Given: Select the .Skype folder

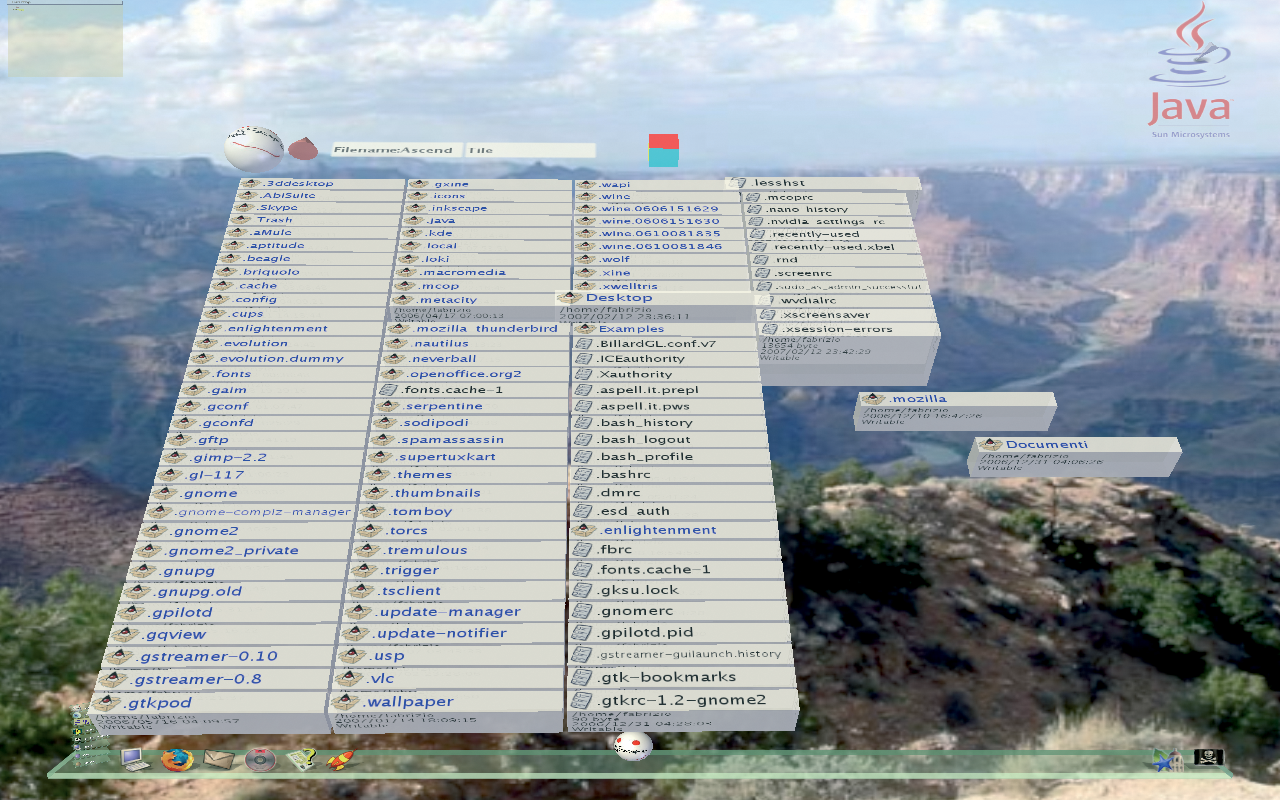Looking at the screenshot, I should (x=315, y=208).
